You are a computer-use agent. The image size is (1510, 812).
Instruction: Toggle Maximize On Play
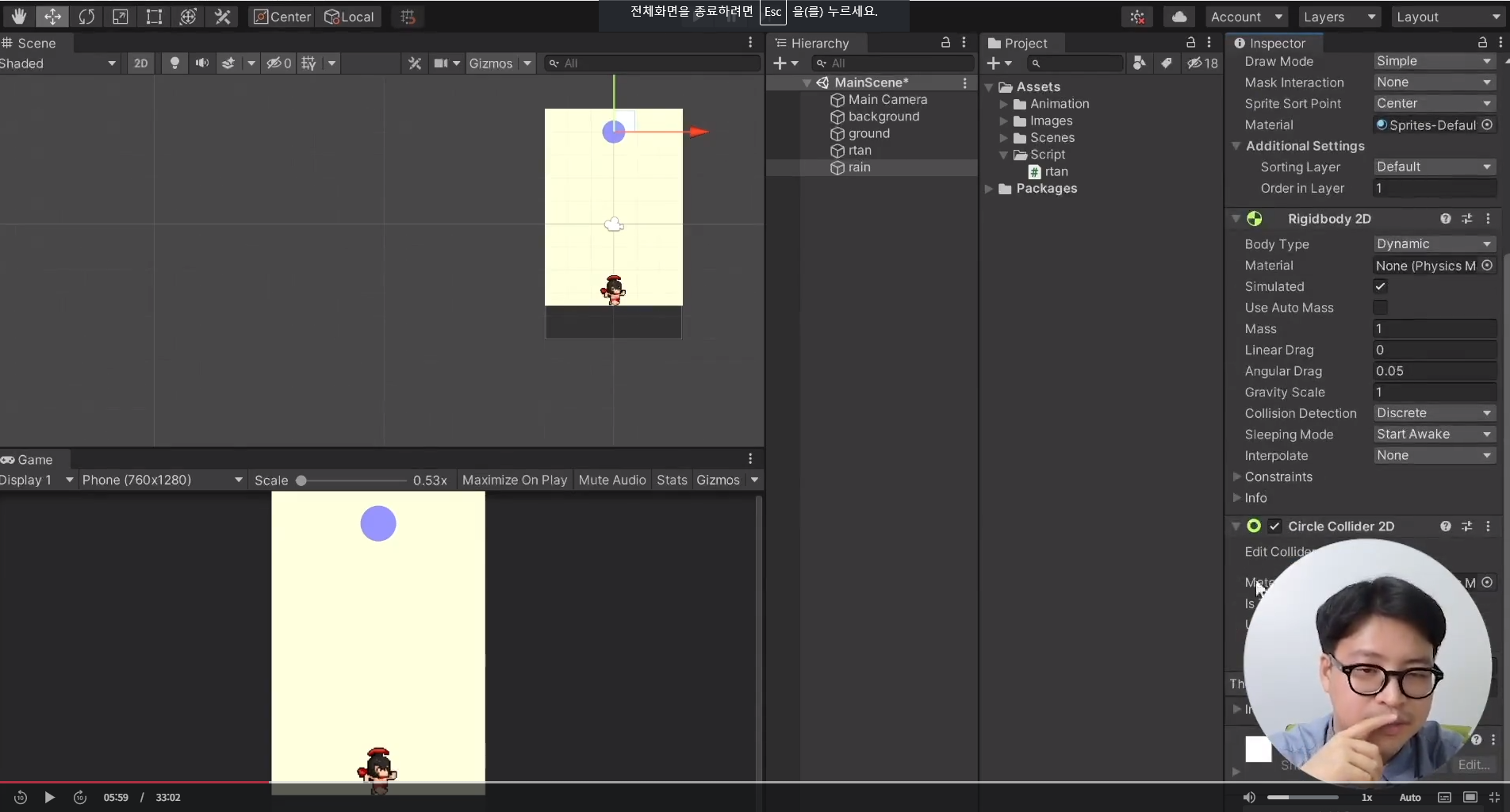pos(515,481)
